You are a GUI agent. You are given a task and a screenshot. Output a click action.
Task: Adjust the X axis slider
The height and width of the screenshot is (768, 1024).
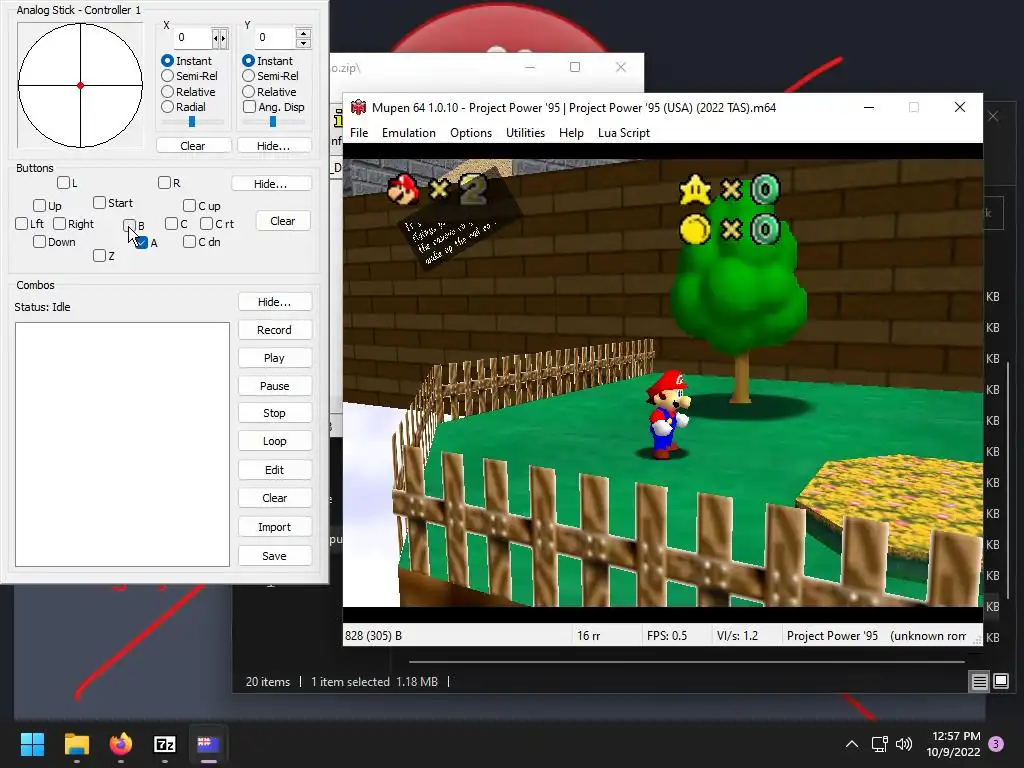pos(192,122)
